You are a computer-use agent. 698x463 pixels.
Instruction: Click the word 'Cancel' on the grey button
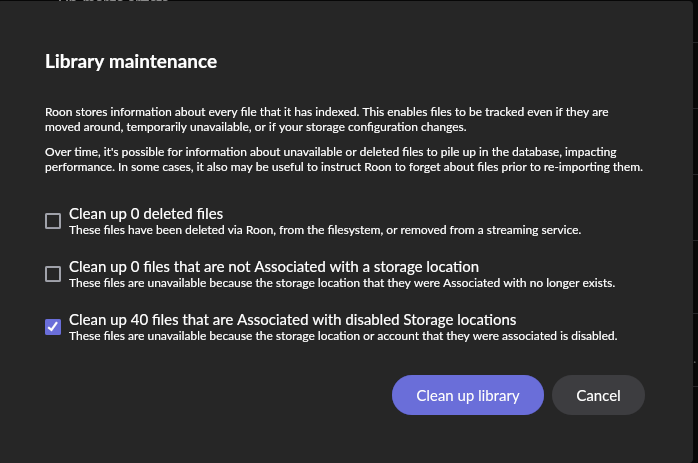598,396
